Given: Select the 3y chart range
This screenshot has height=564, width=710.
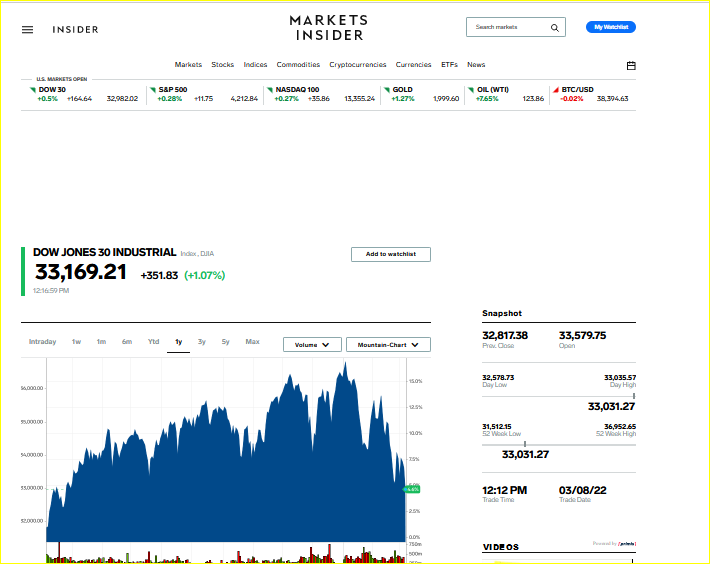Looking at the screenshot, I should (201, 342).
